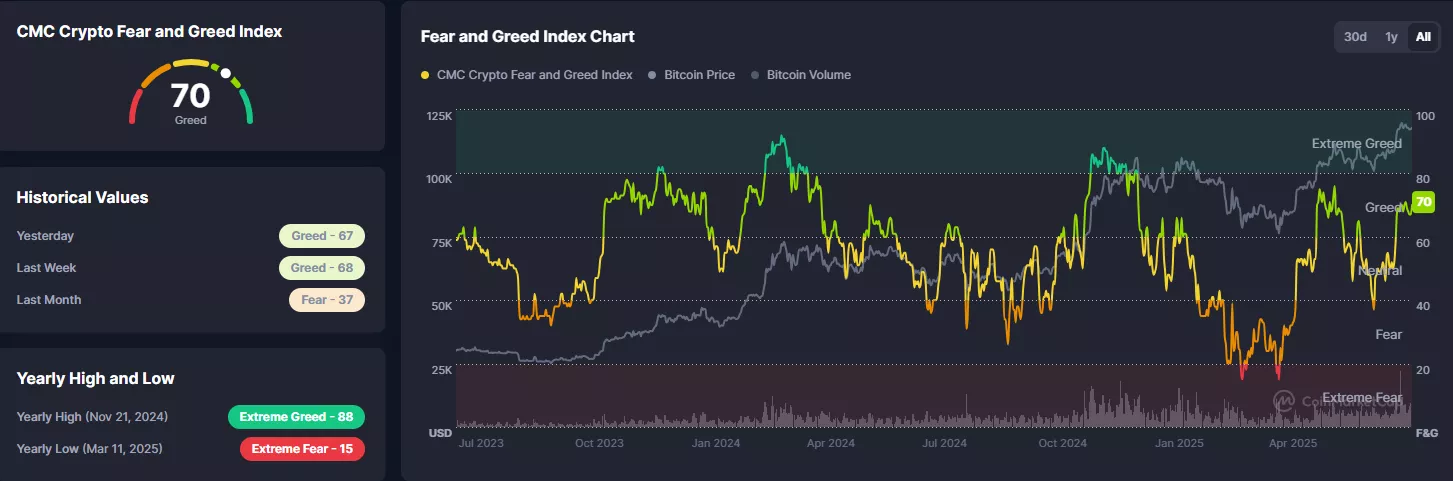Viewport: 1453px width, 481px height.
Task: Click the Last Month Fear - 37 badge
Action: (327, 300)
